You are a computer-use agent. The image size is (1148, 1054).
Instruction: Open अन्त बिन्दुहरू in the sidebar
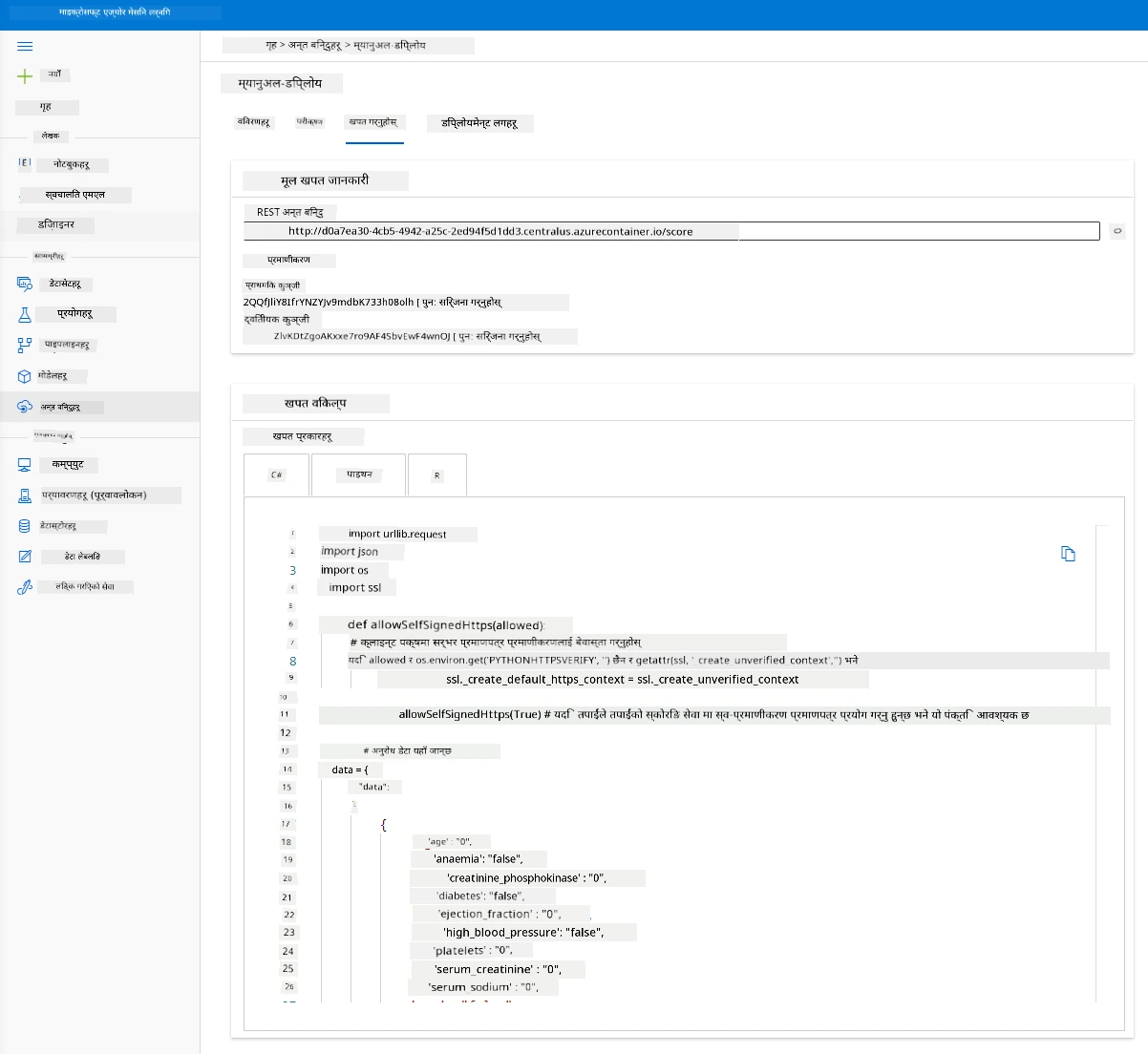[x=60, y=407]
